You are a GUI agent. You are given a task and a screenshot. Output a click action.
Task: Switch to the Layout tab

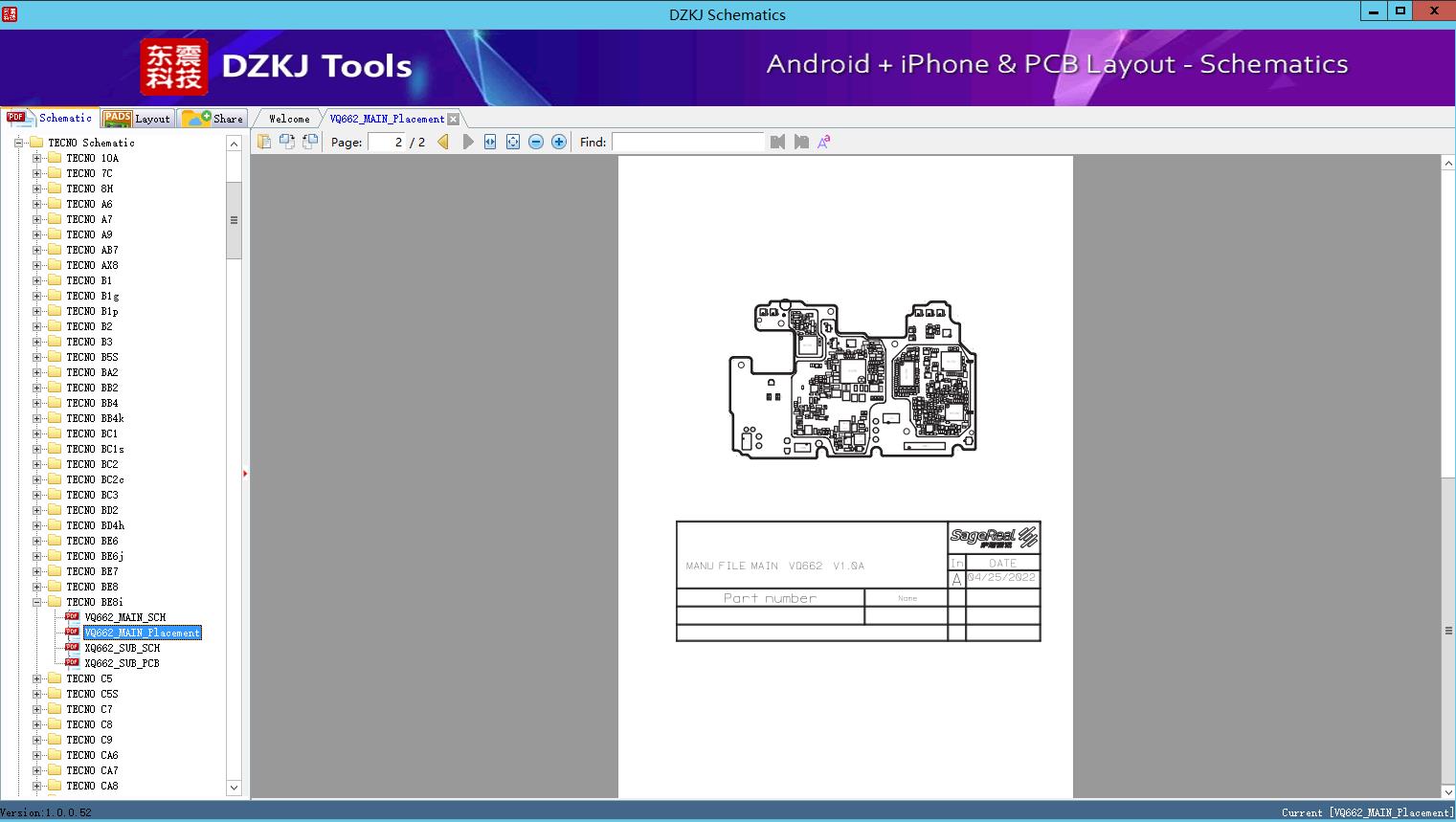[137, 119]
